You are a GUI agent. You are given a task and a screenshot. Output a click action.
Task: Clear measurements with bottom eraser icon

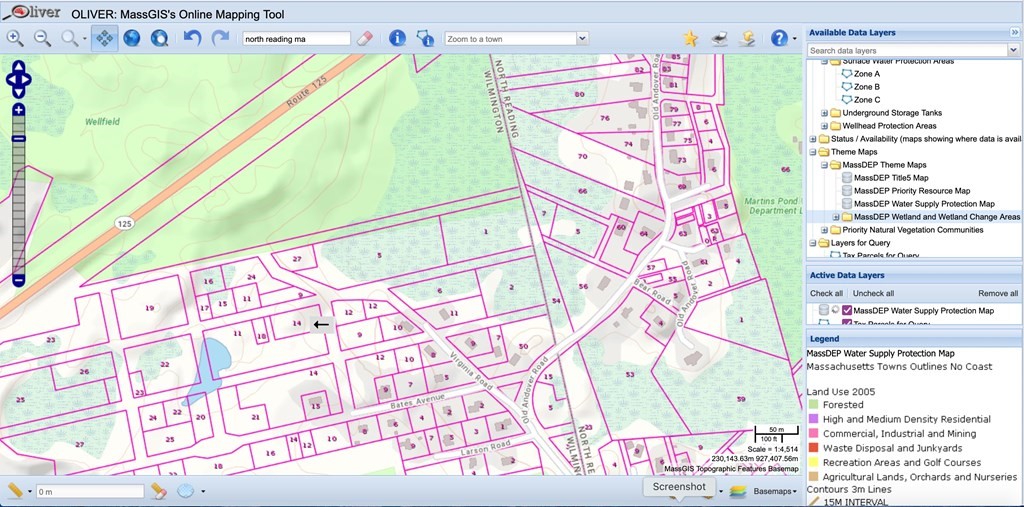click(158, 491)
